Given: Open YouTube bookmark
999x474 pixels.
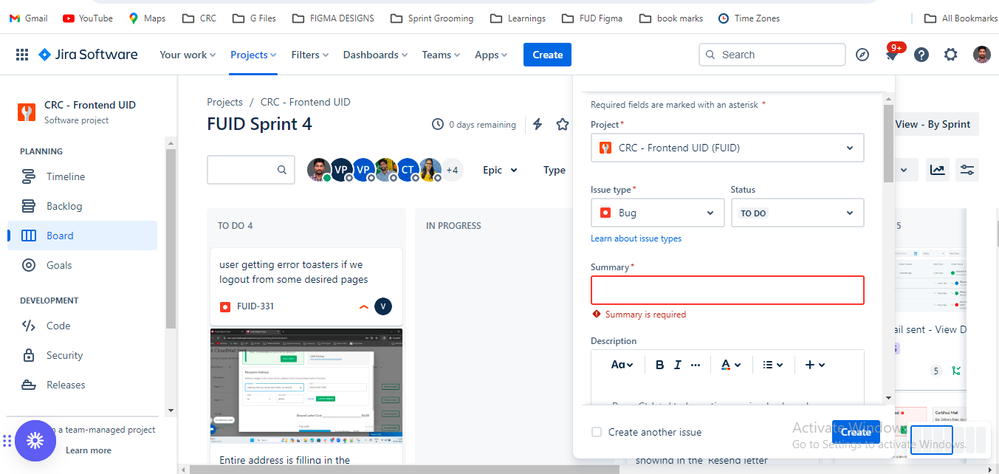Looking at the screenshot, I should pos(87,18).
